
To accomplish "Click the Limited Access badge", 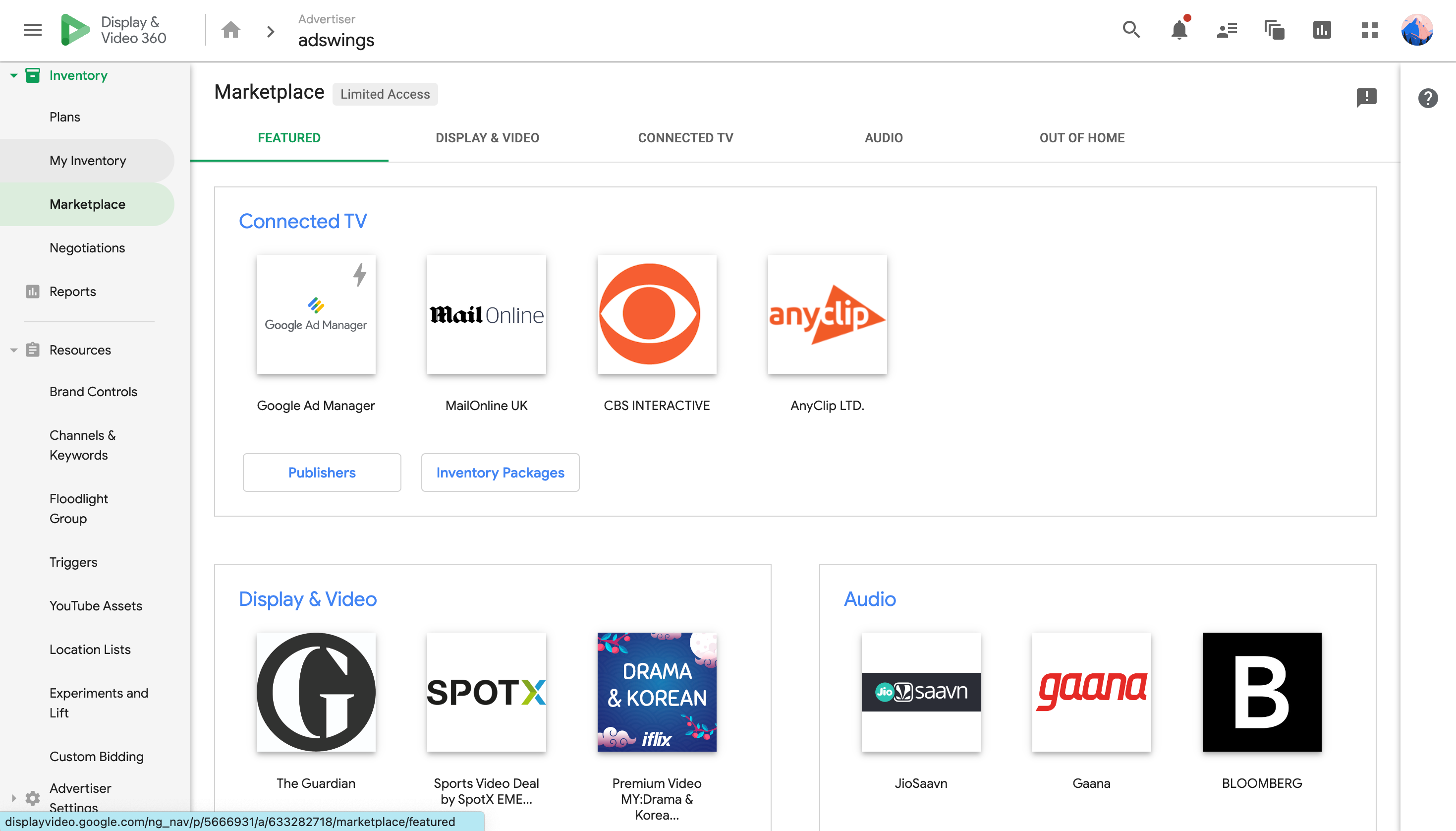I will [385, 94].
